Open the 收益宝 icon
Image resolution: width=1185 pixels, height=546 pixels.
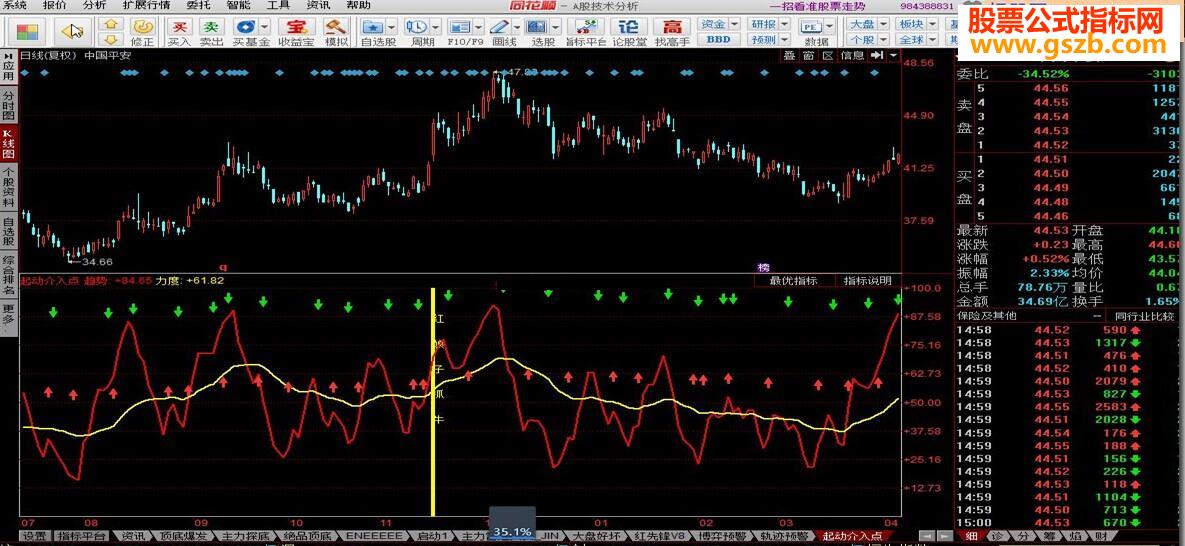[295, 32]
